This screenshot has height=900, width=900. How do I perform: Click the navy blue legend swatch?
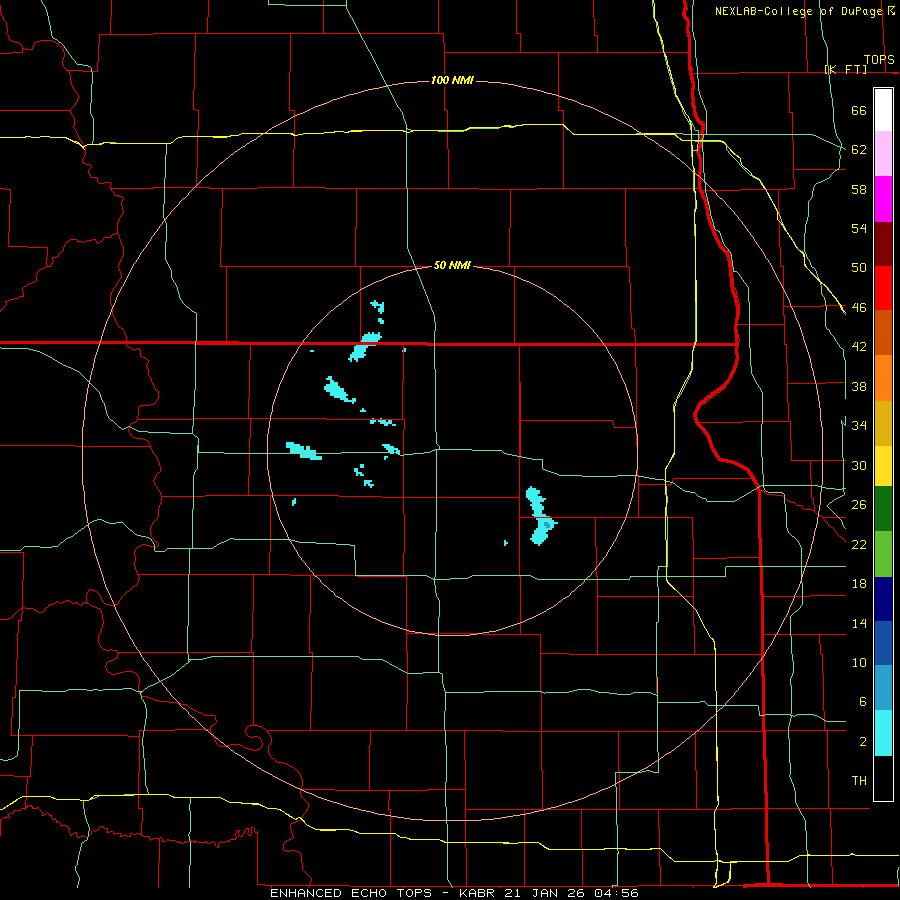883,599
